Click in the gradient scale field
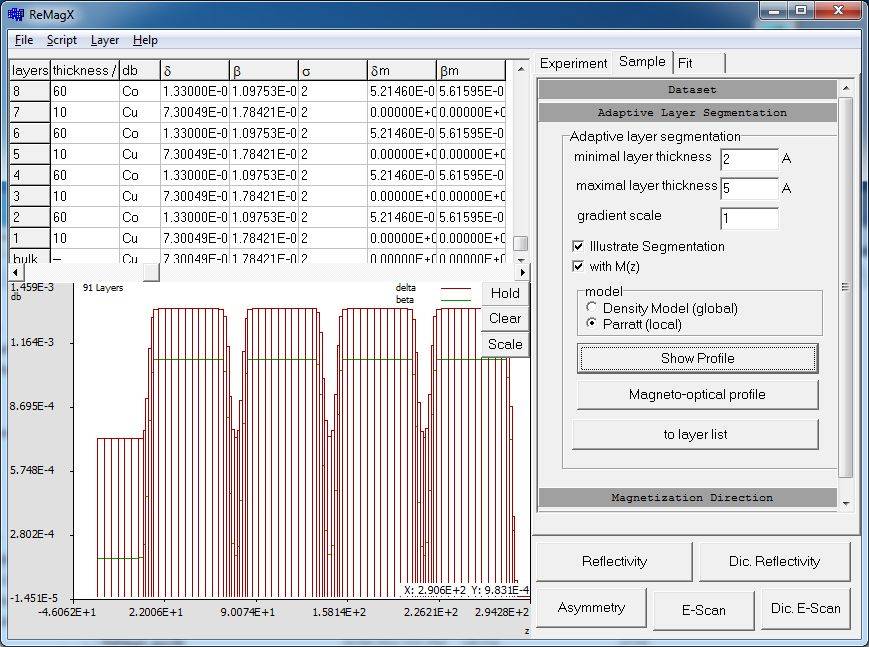 [x=748, y=218]
